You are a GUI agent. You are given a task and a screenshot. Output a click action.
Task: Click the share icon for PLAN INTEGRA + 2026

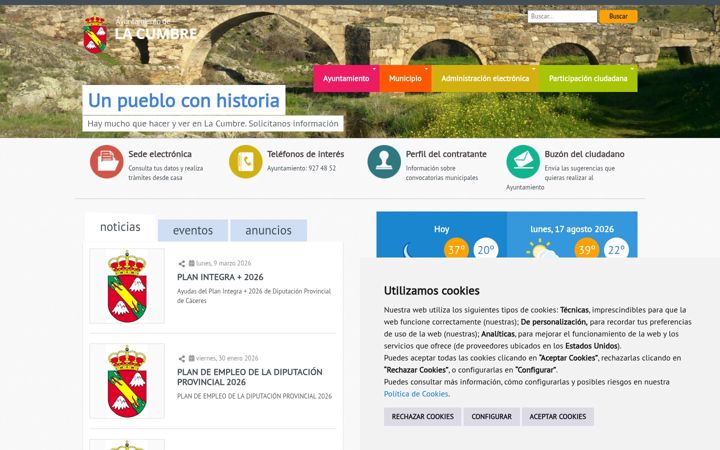tap(181, 264)
